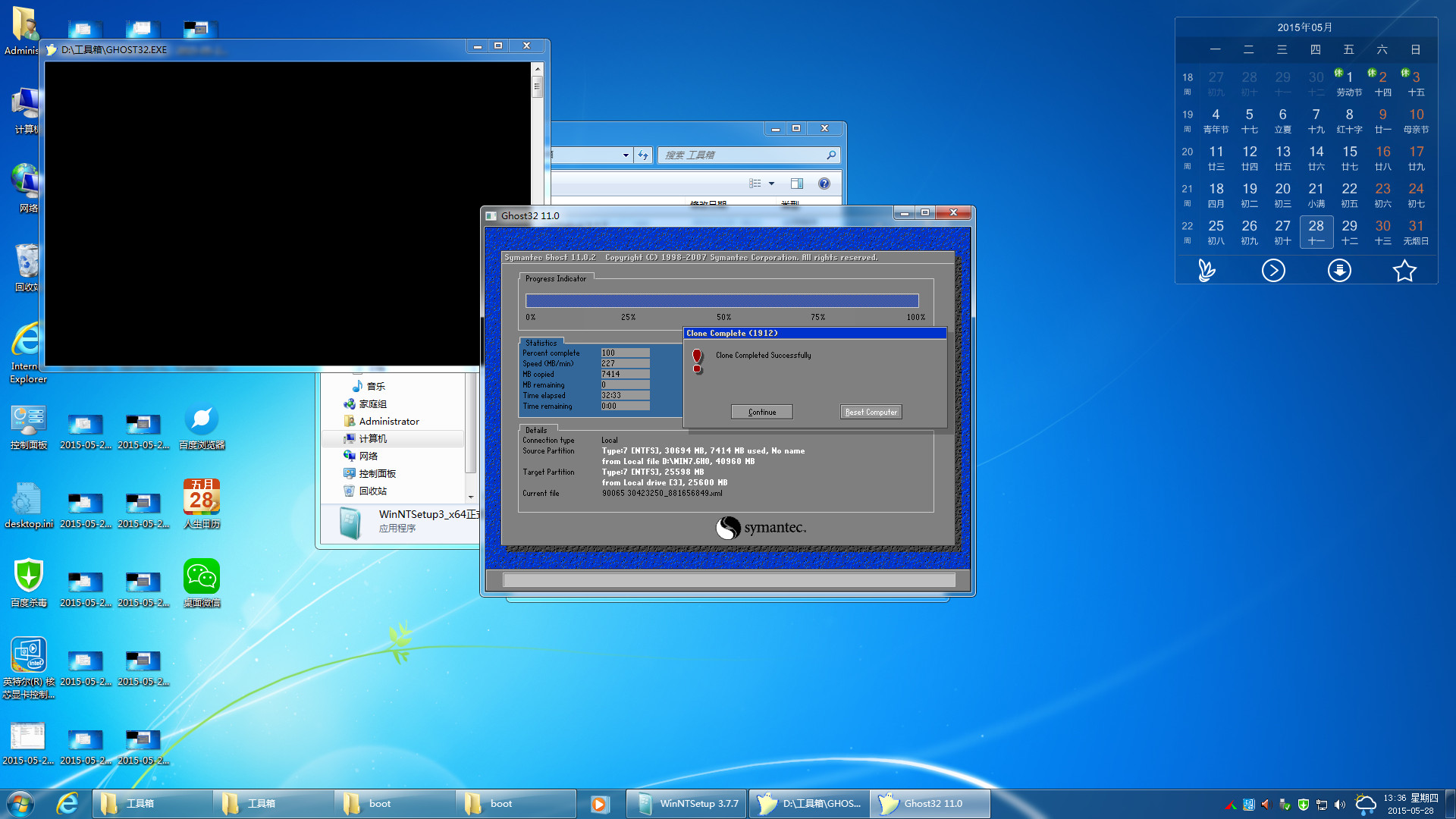The height and width of the screenshot is (819, 1456).
Task: Select May 10 母亲节 in calendar
Action: (x=1416, y=121)
